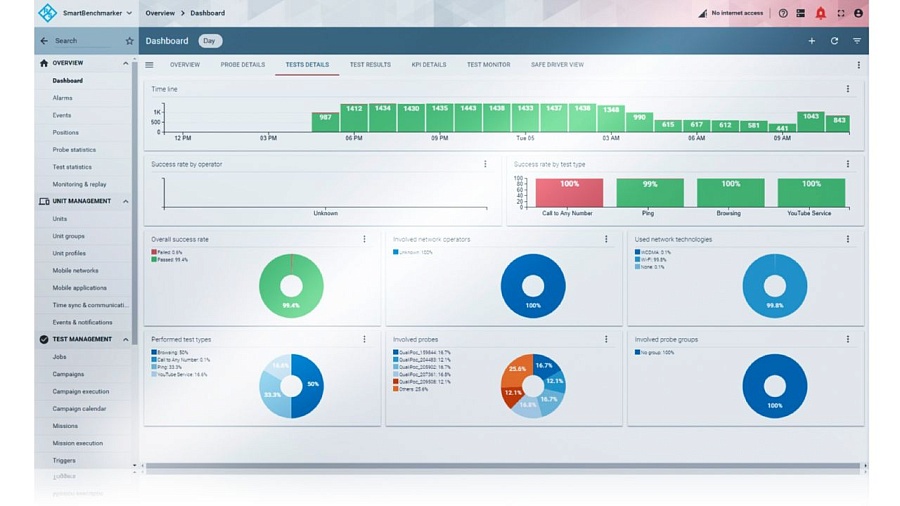Switch to the Probe Details tab
Image resolution: width=900 pixels, height=506 pixels.
242,65
